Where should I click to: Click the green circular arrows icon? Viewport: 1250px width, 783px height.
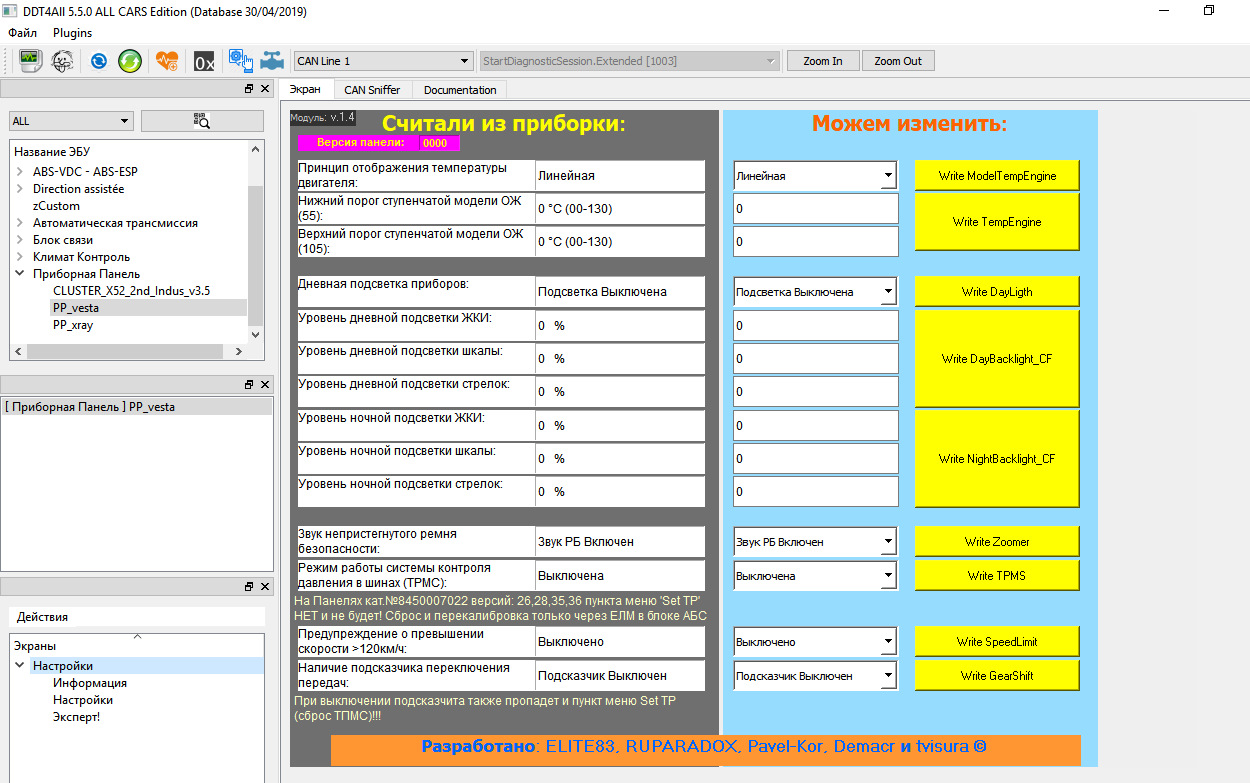tap(130, 61)
